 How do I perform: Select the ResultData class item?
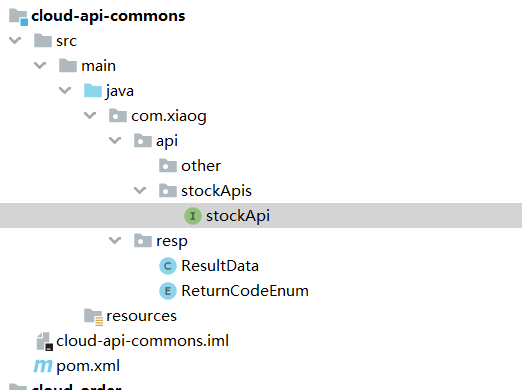209,266
